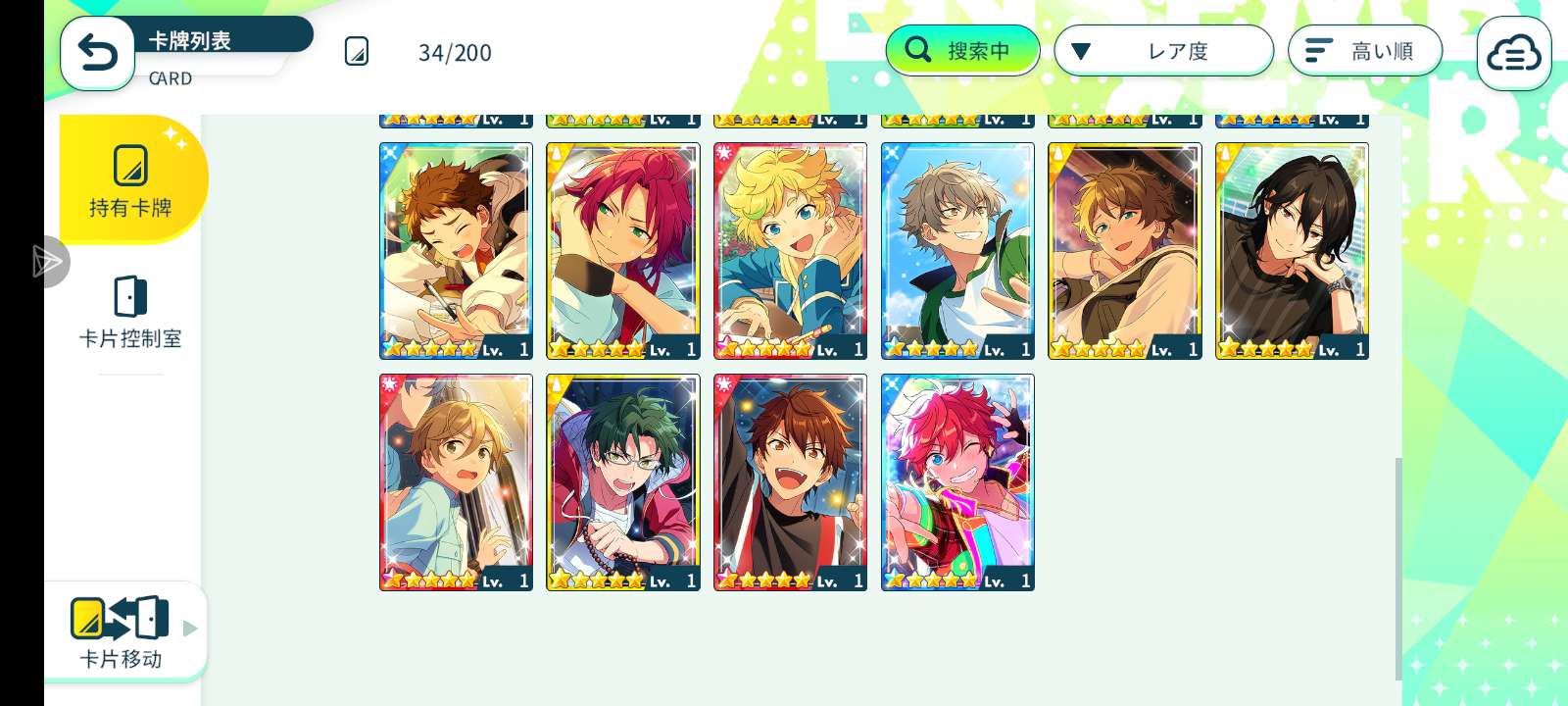Open 卡片移动 card transfer icon

[120, 619]
